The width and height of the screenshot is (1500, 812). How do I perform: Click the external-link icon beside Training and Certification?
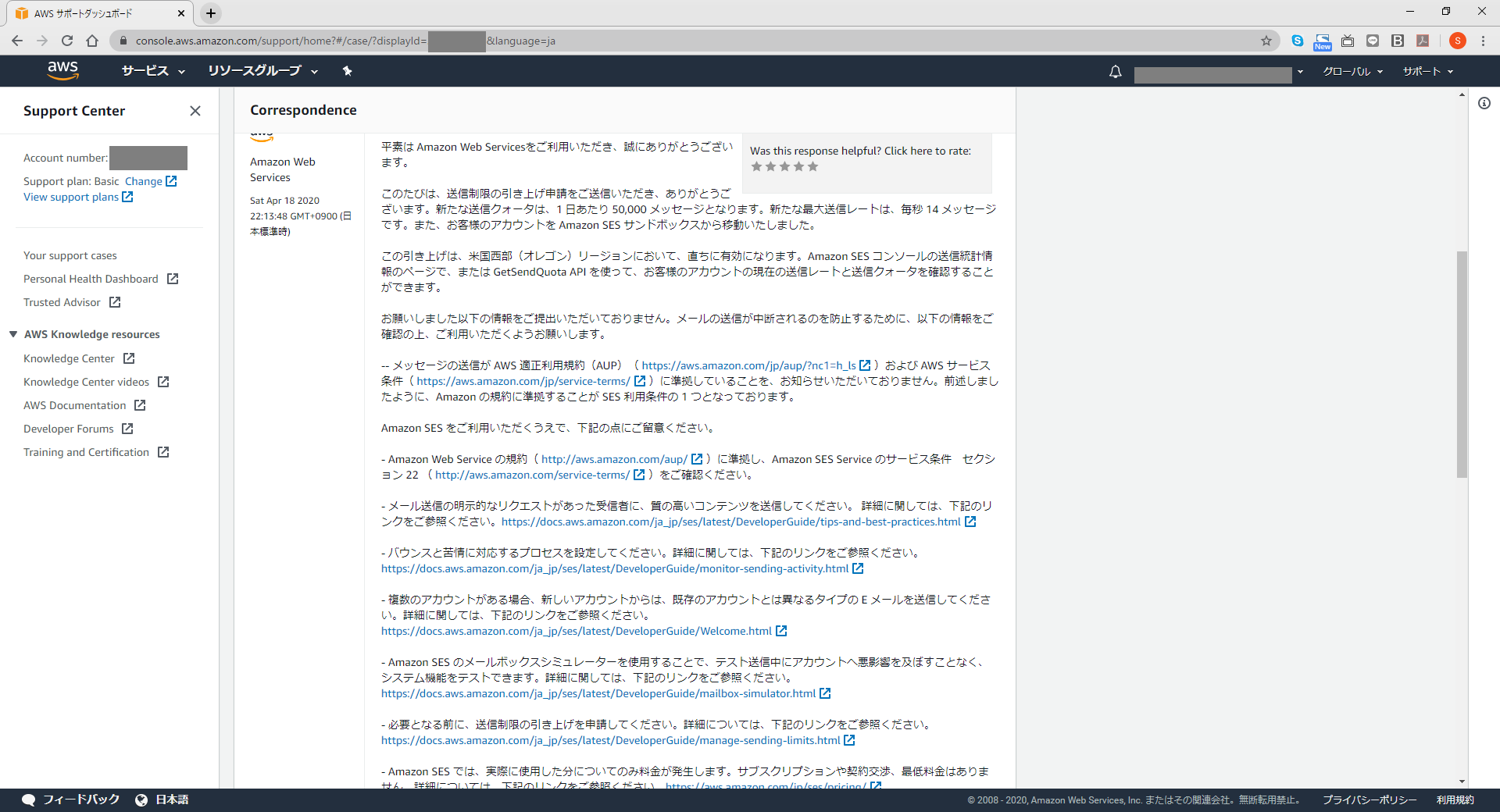(163, 452)
